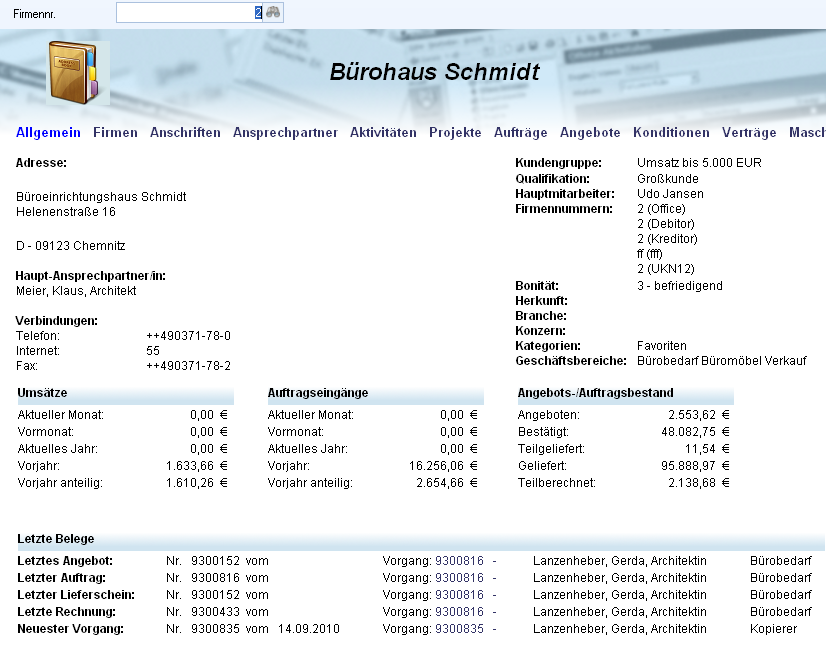Click the address book icon

pyautogui.click(x=74, y=71)
